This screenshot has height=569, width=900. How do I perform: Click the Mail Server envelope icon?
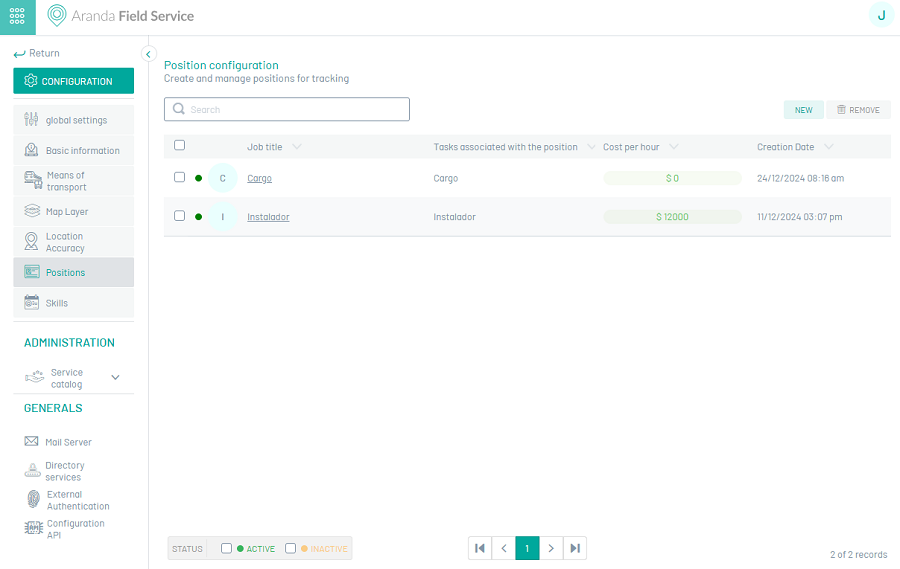[32, 441]
